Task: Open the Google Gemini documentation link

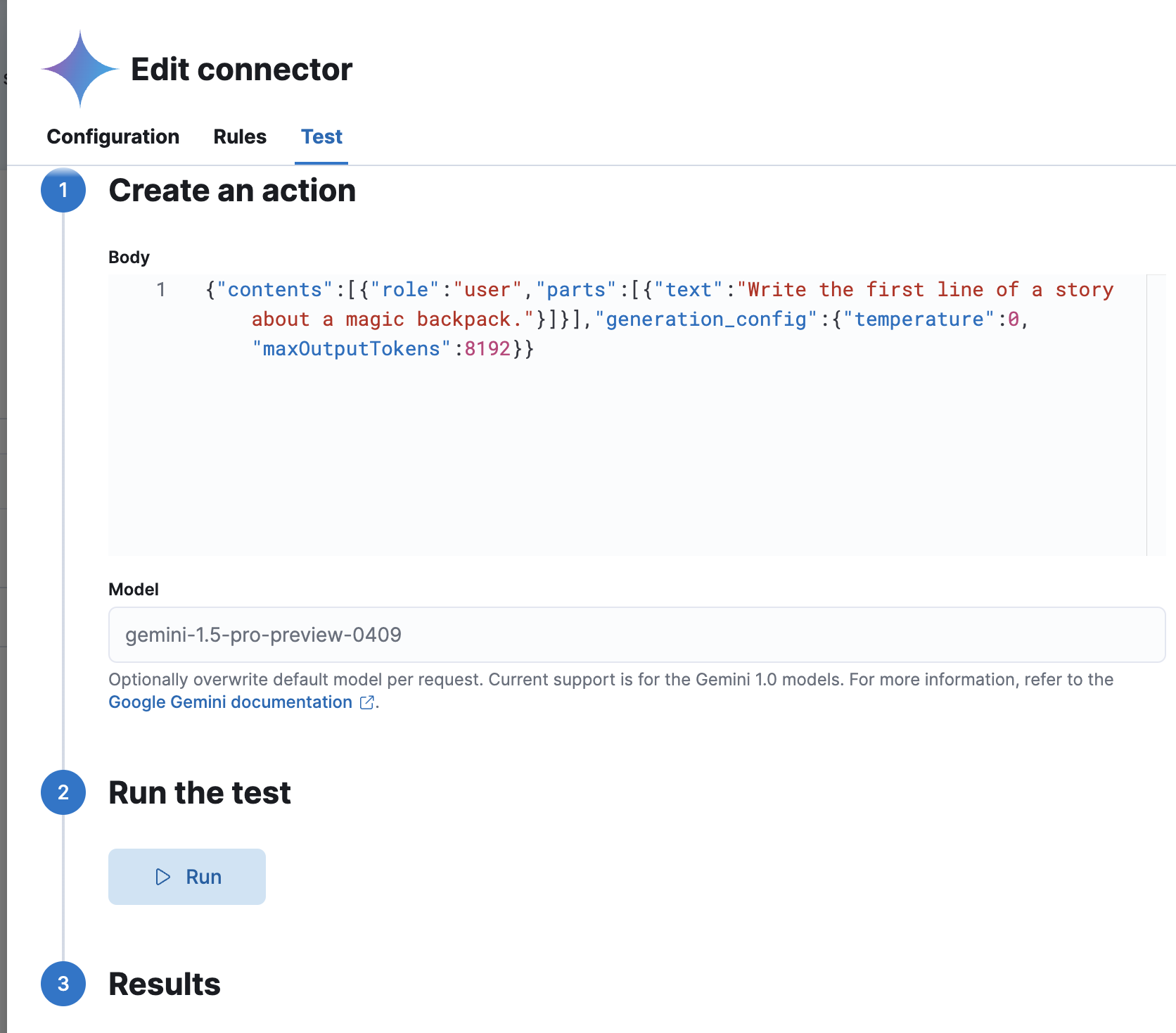Action: click(230, 702)
